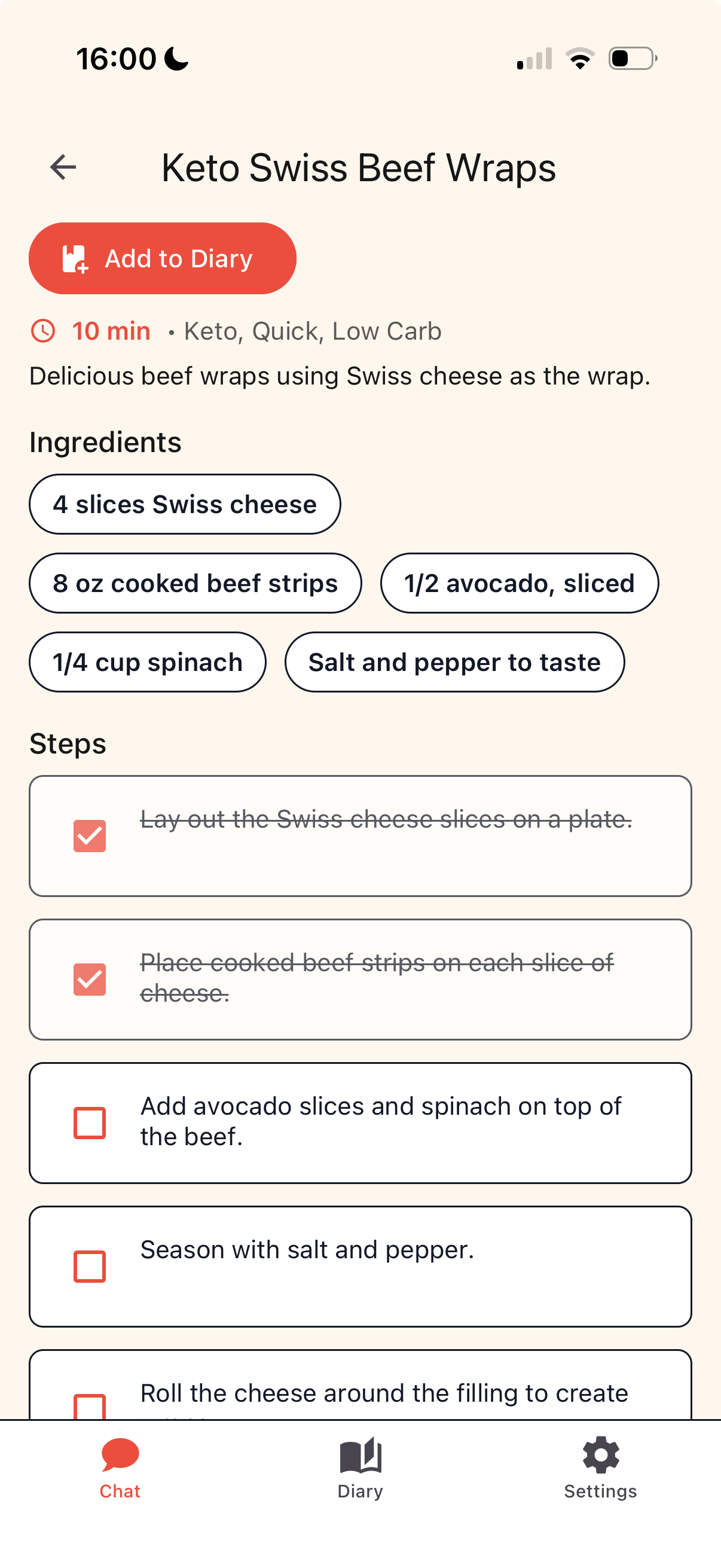
Task: Switch to the Diary tab label
Action: [x=360, y=1491]
